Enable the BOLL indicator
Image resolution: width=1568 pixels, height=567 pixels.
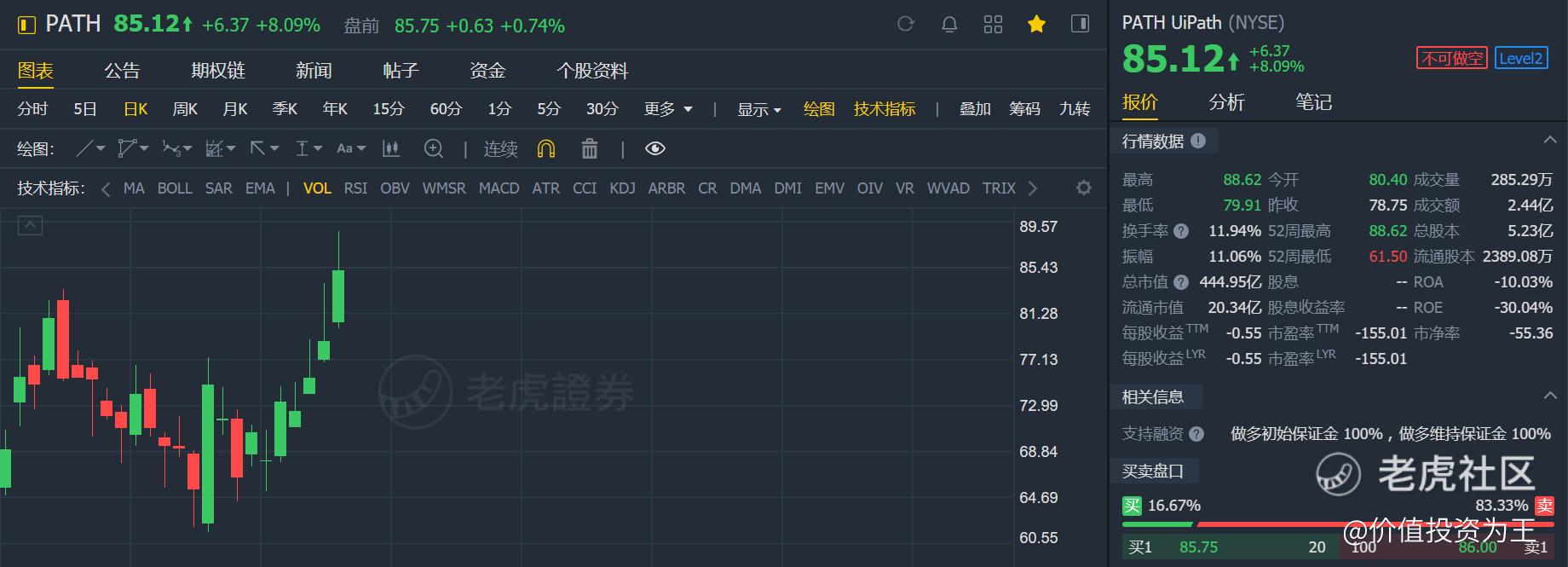click(175, 188)
